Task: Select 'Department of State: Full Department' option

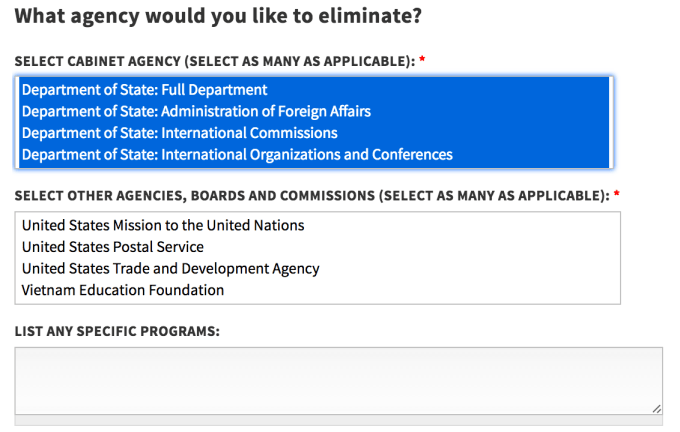Action: [145, 90]
